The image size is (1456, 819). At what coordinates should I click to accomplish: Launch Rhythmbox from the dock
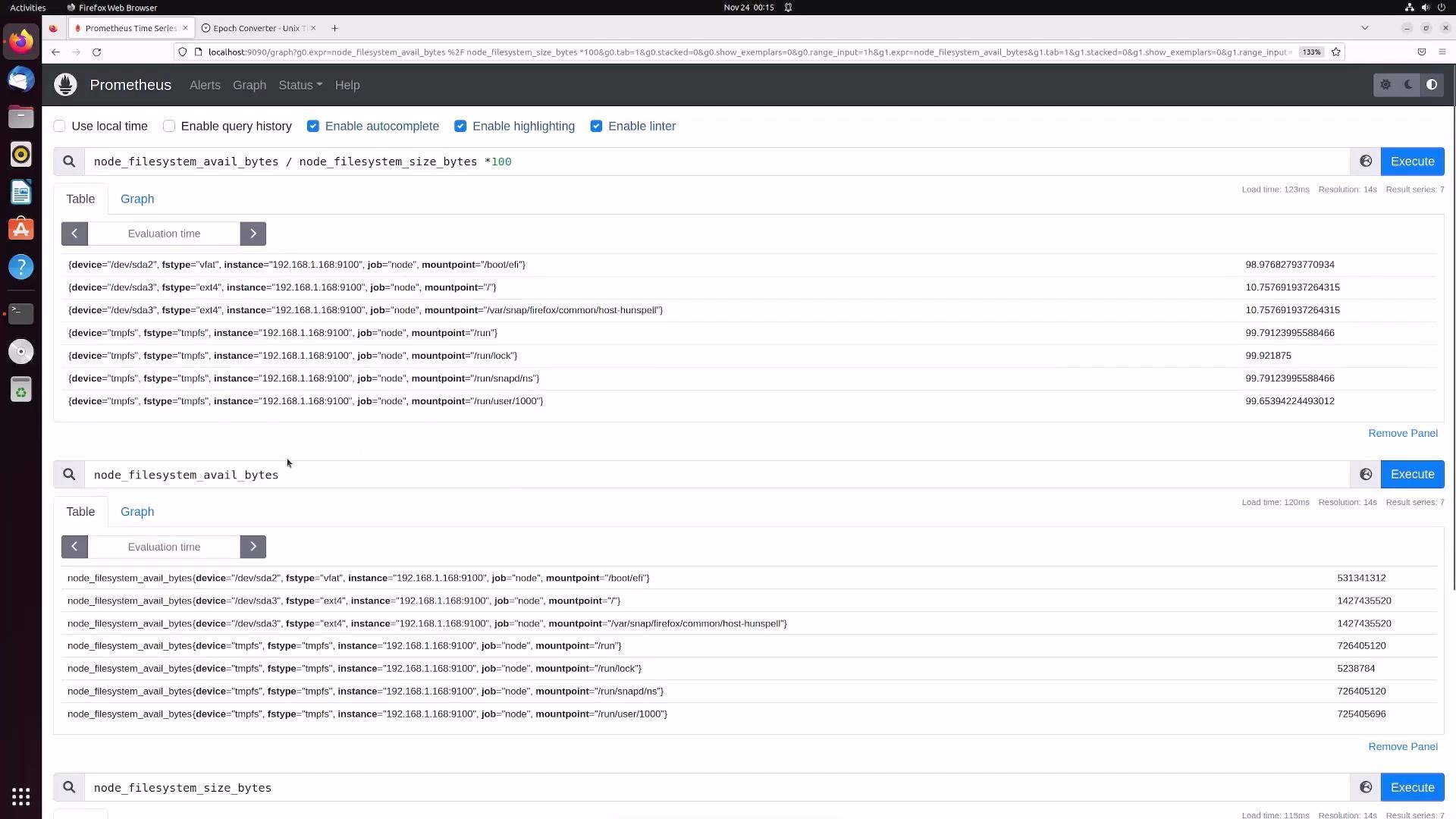[x=21, y=155]
